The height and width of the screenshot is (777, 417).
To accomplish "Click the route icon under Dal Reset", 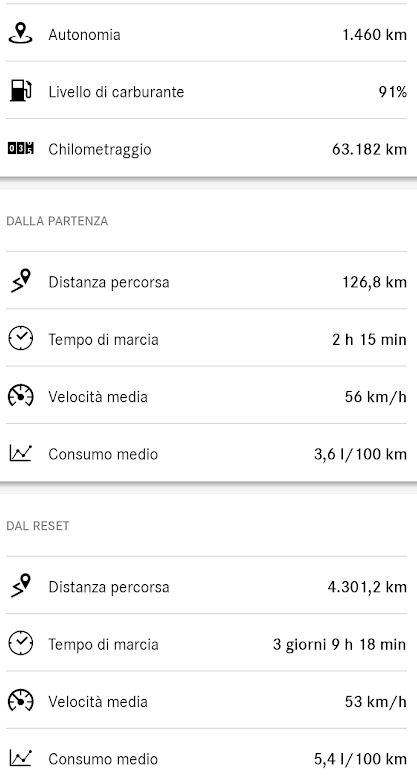I will click(20, 585).
